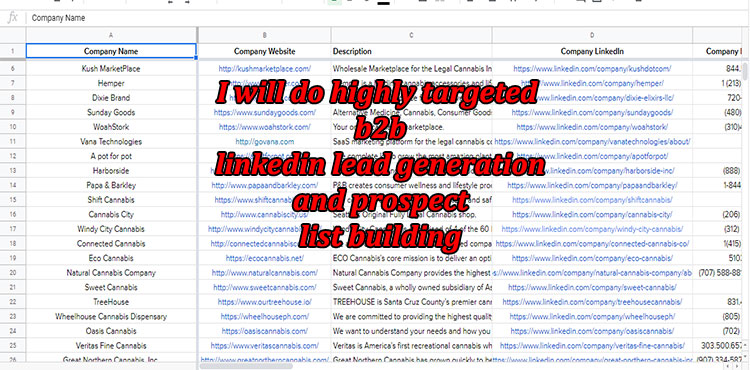Open the www.naturalcannabis.com link
Viewport: 750px width, 370px height.
[x=265, y=273]
